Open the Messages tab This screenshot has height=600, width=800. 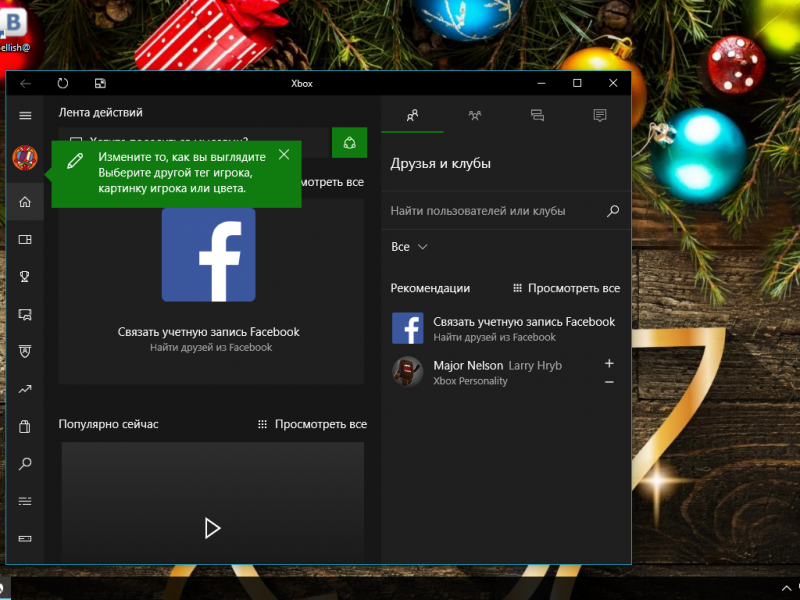(537, 115)
